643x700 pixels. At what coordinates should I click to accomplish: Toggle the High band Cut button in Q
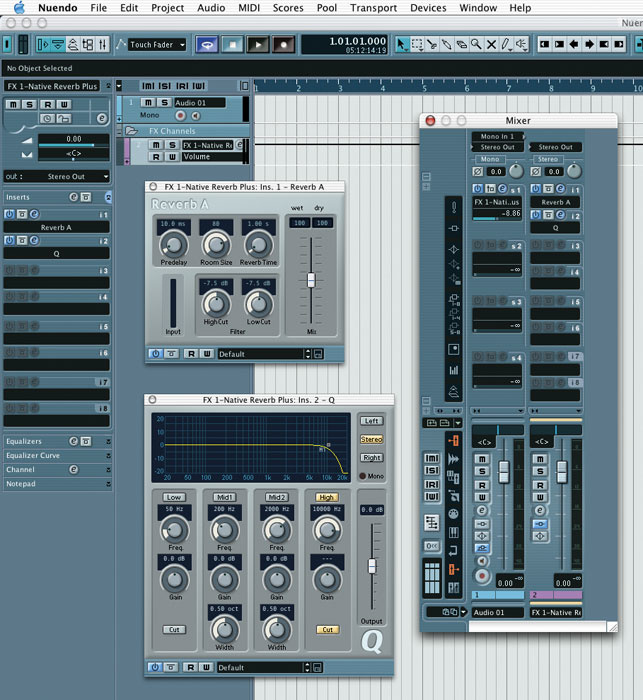pos(327,629)
